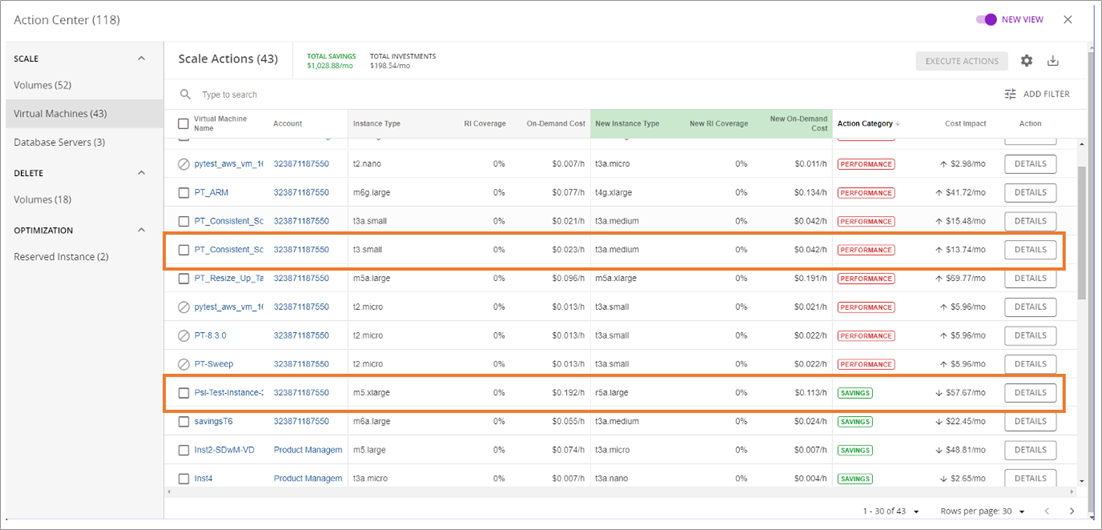Open Details for Inst4 row
The image size is (1102, 530).
click(x=1030, y=478)
